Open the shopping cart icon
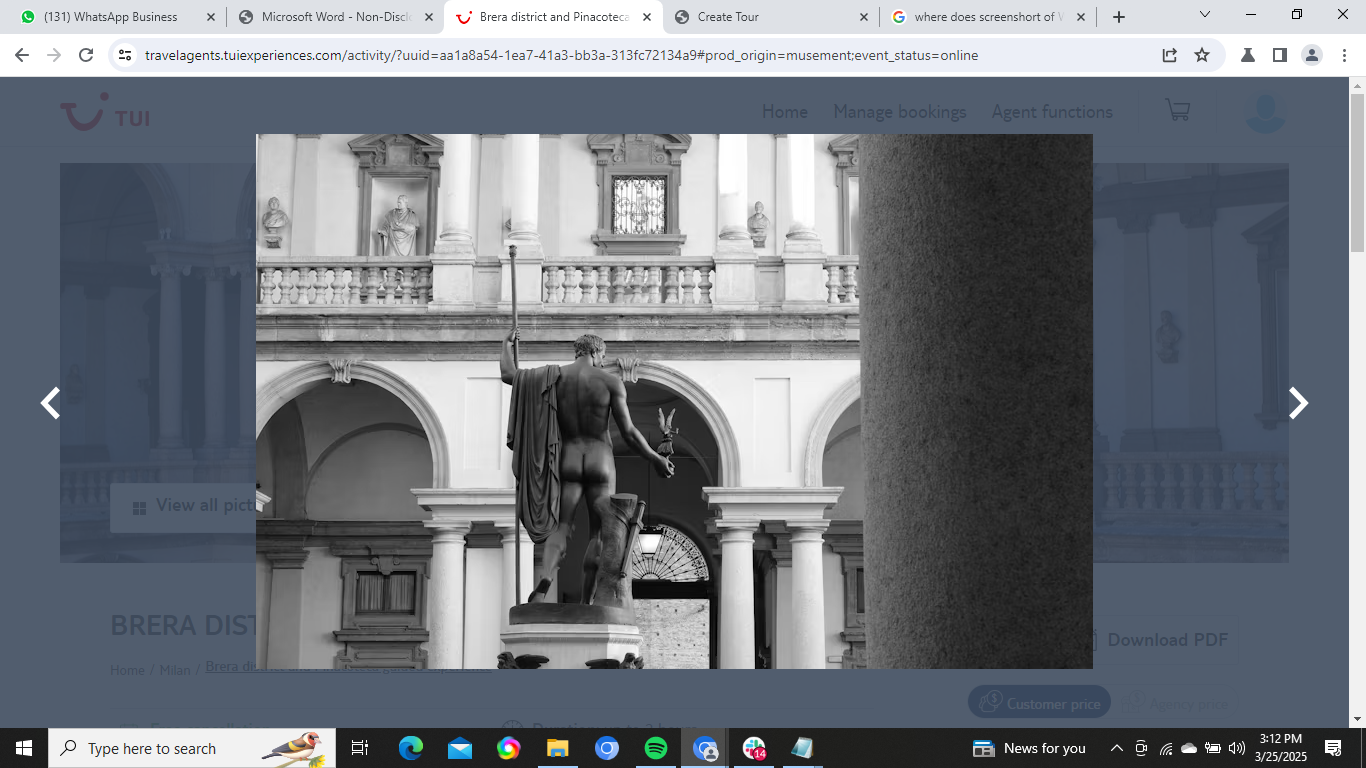1366x768 pixels. coord(1178,111)
